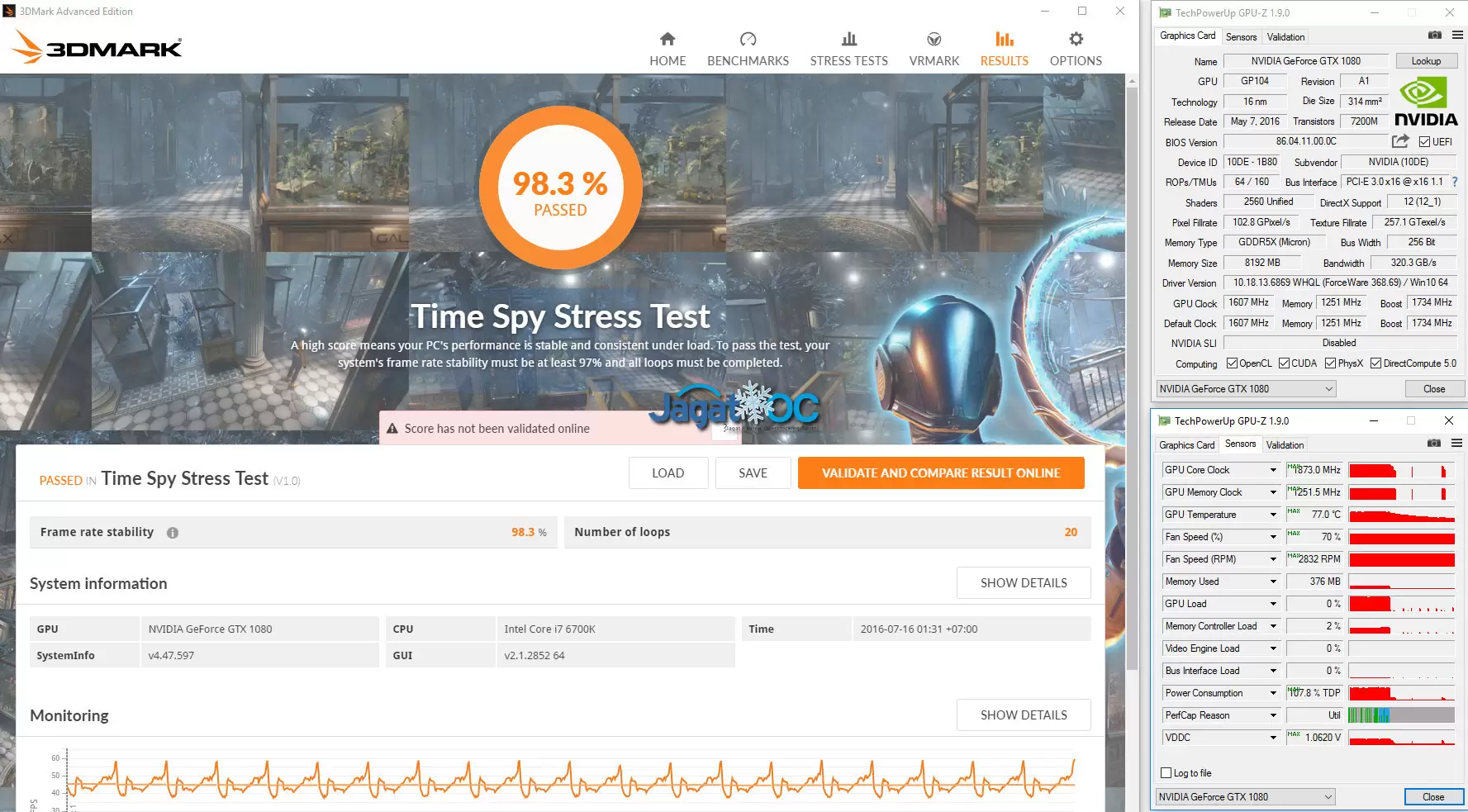The image size is (1468, 812).
Task: Click Close button in upper GPU-Z window
Action: point(1434,388)
